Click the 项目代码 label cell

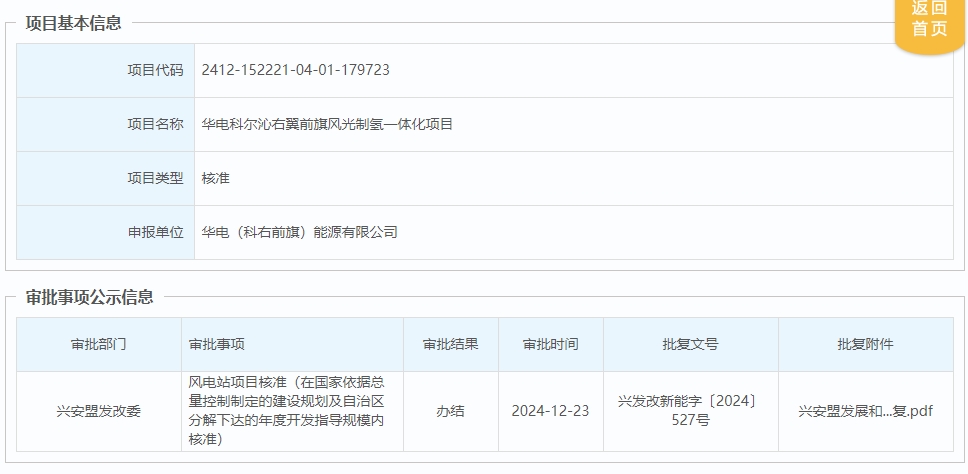106,70
